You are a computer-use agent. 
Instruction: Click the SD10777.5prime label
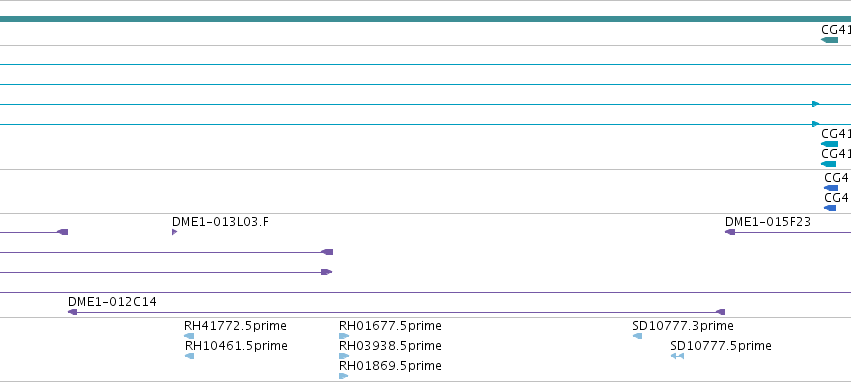tap(721, 346)
